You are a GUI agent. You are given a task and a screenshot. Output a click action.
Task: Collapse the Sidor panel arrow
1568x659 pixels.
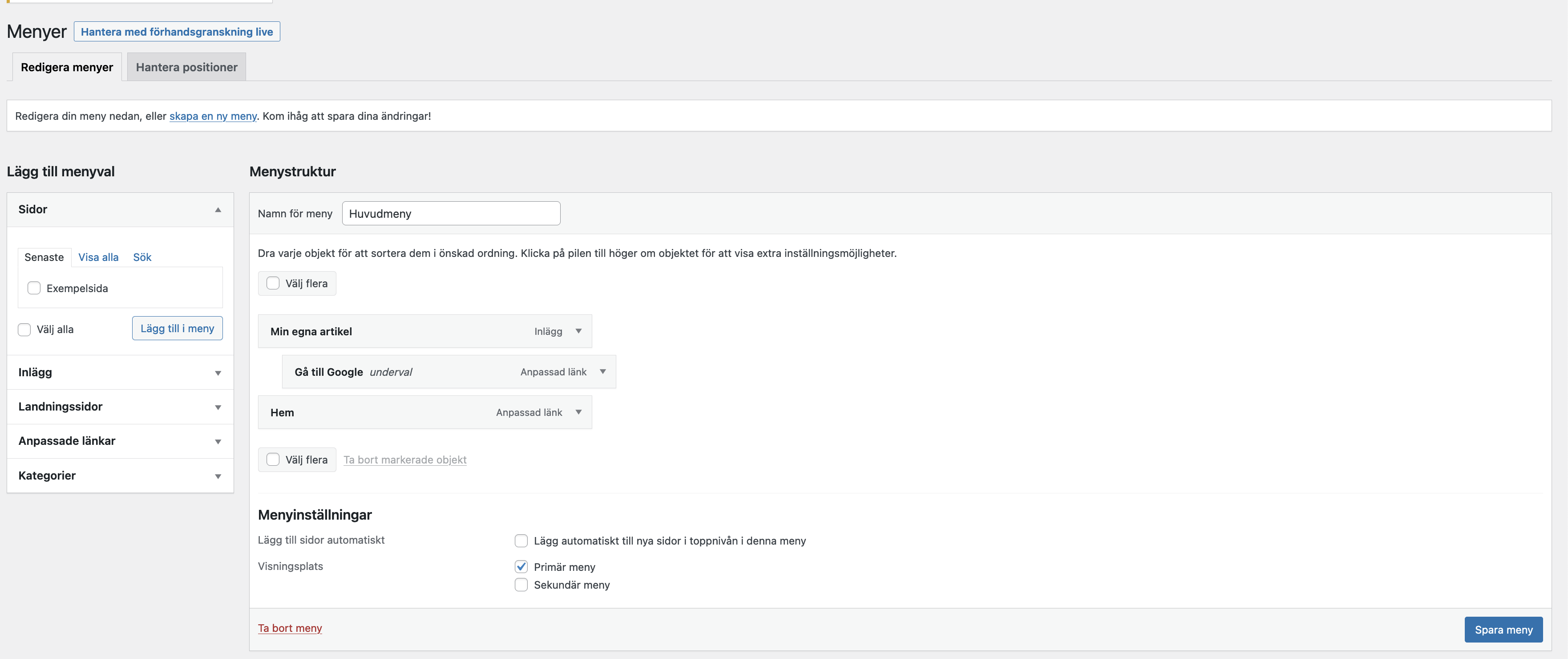(218, 210)
